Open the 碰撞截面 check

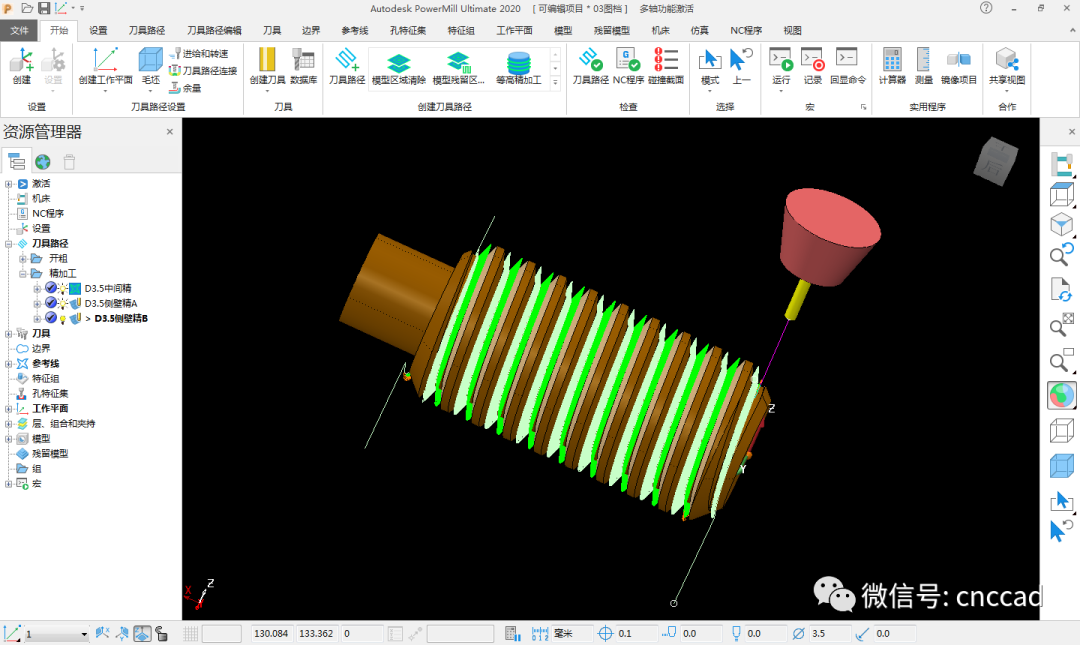tap(666, 66)
